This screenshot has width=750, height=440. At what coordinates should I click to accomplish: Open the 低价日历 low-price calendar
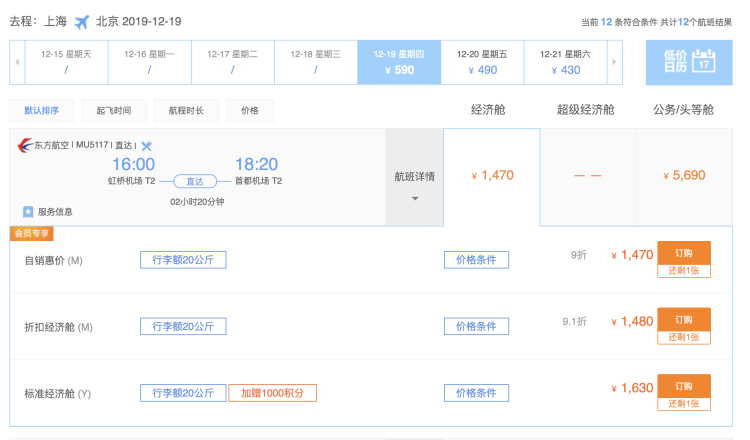[x=688, y=62]
